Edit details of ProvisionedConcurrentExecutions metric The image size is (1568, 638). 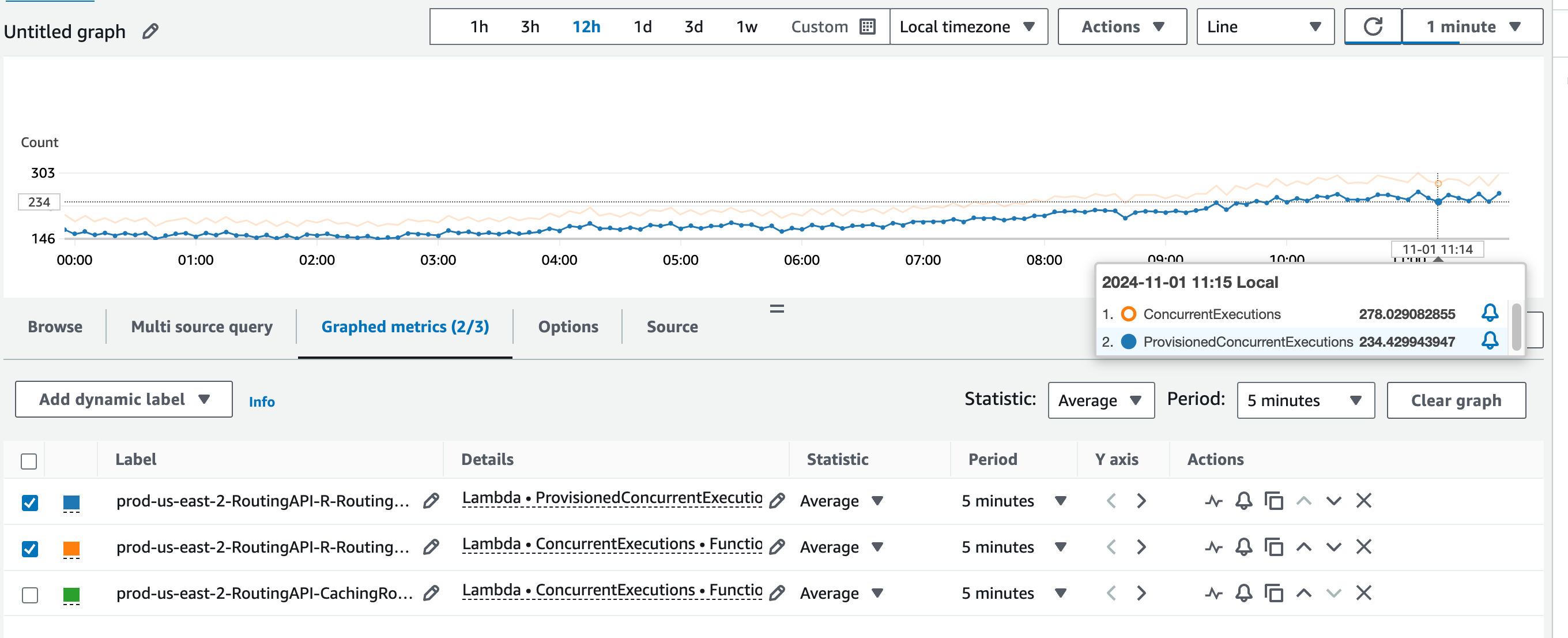pyautogui.click(x=777, y=501)
